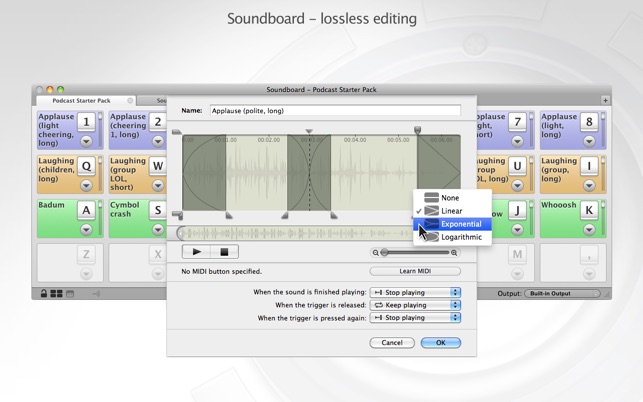Close the Podcast Starter Pack tab using its x

[130, 100]
